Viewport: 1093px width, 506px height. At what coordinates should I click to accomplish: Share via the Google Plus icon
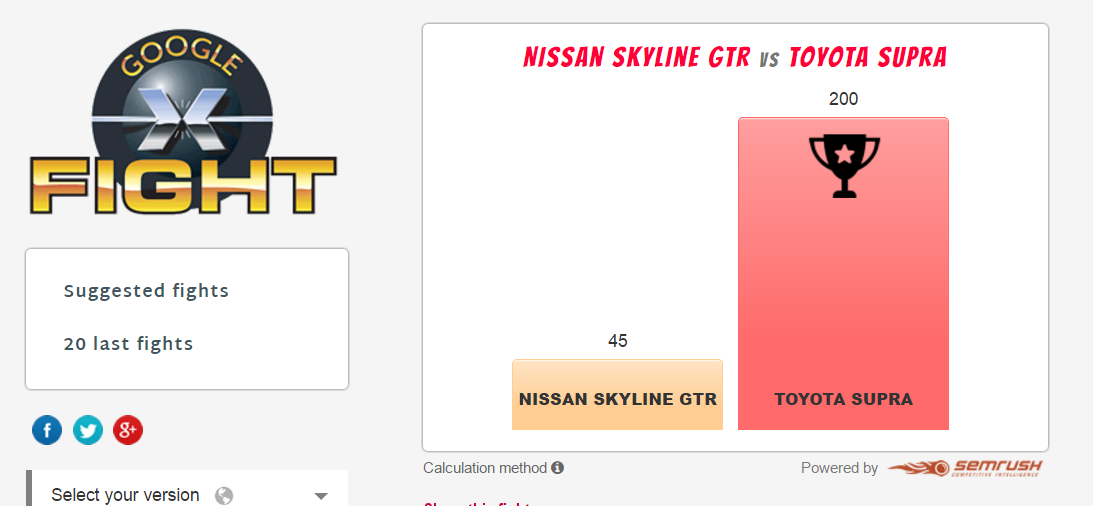pos(128,430)
